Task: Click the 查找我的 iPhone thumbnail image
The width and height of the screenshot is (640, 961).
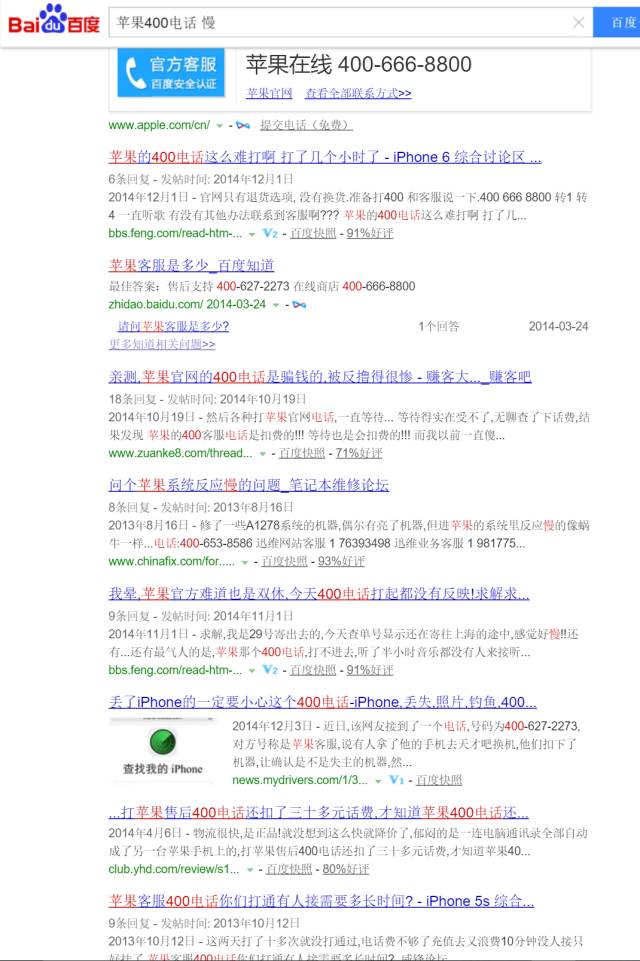Action: (162, 751)
